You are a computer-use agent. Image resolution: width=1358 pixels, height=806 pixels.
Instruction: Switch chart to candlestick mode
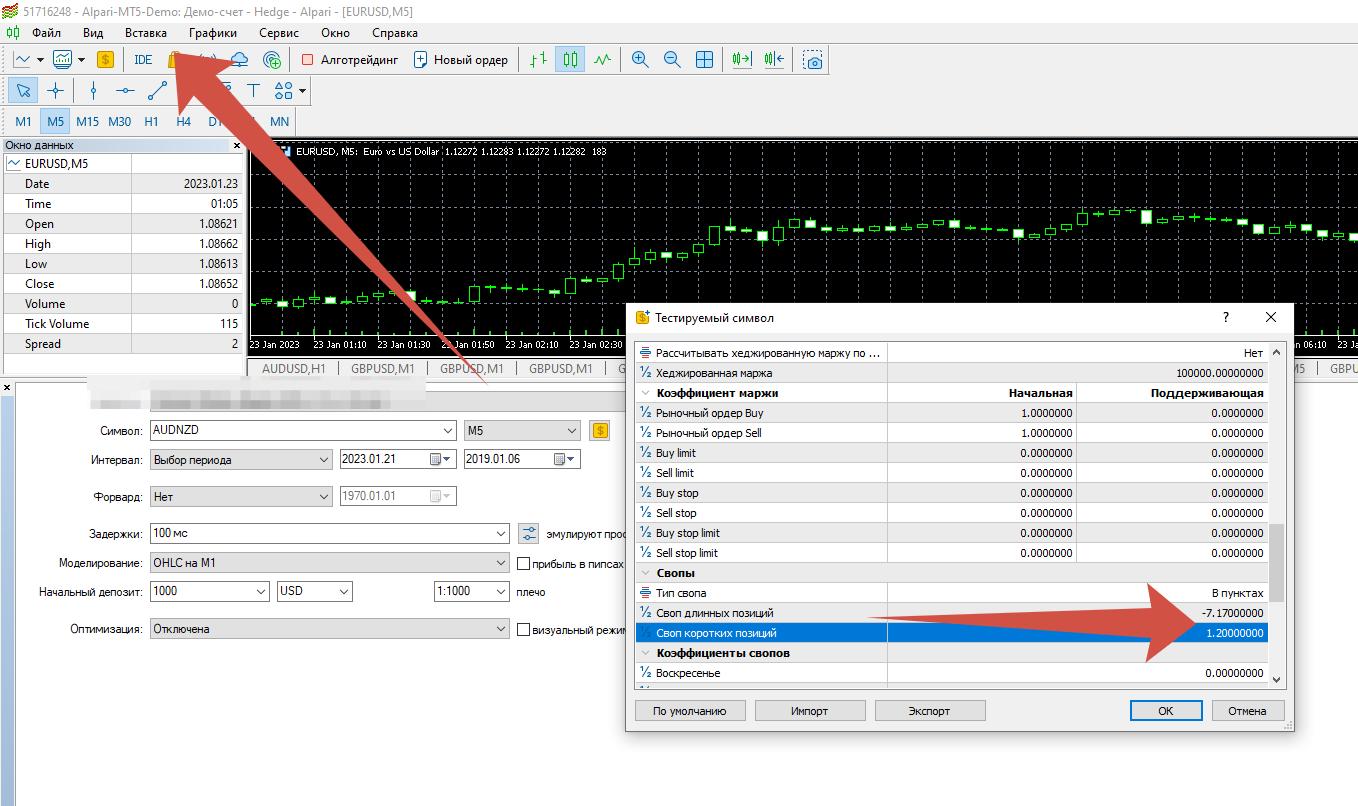click(x=570, y=60)
